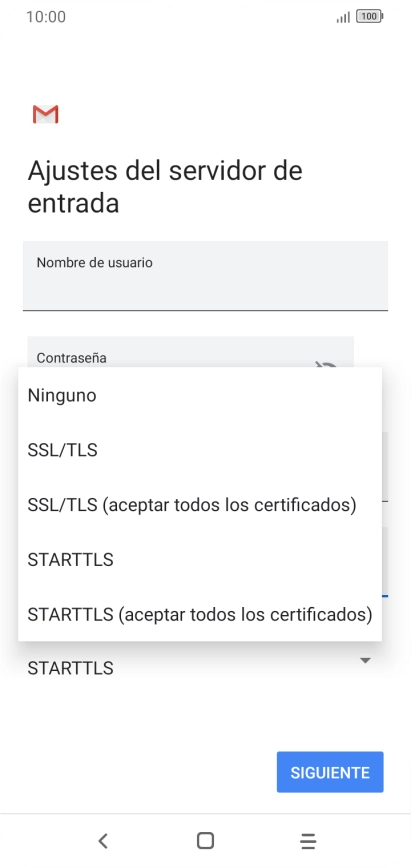The width and height of the screenshot is (411, 868).
Task: Choose plain SSL/TLS from the list
Action: [200, 450]
